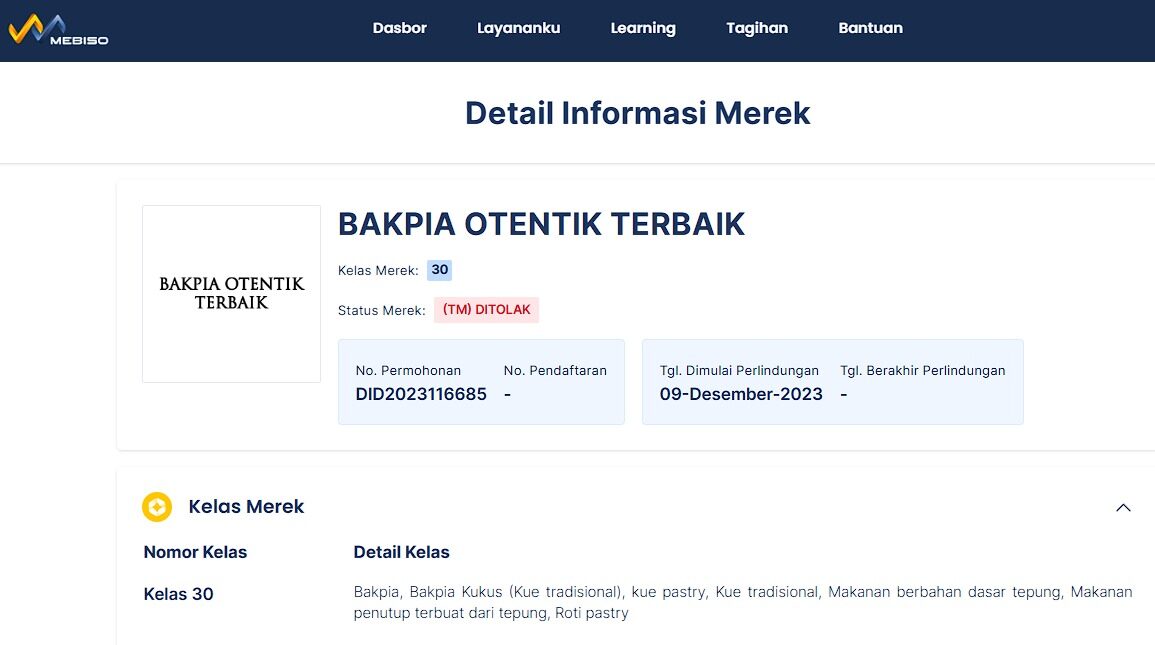Go to the Learning page
1155x645 pixels.
click(643, 28)
